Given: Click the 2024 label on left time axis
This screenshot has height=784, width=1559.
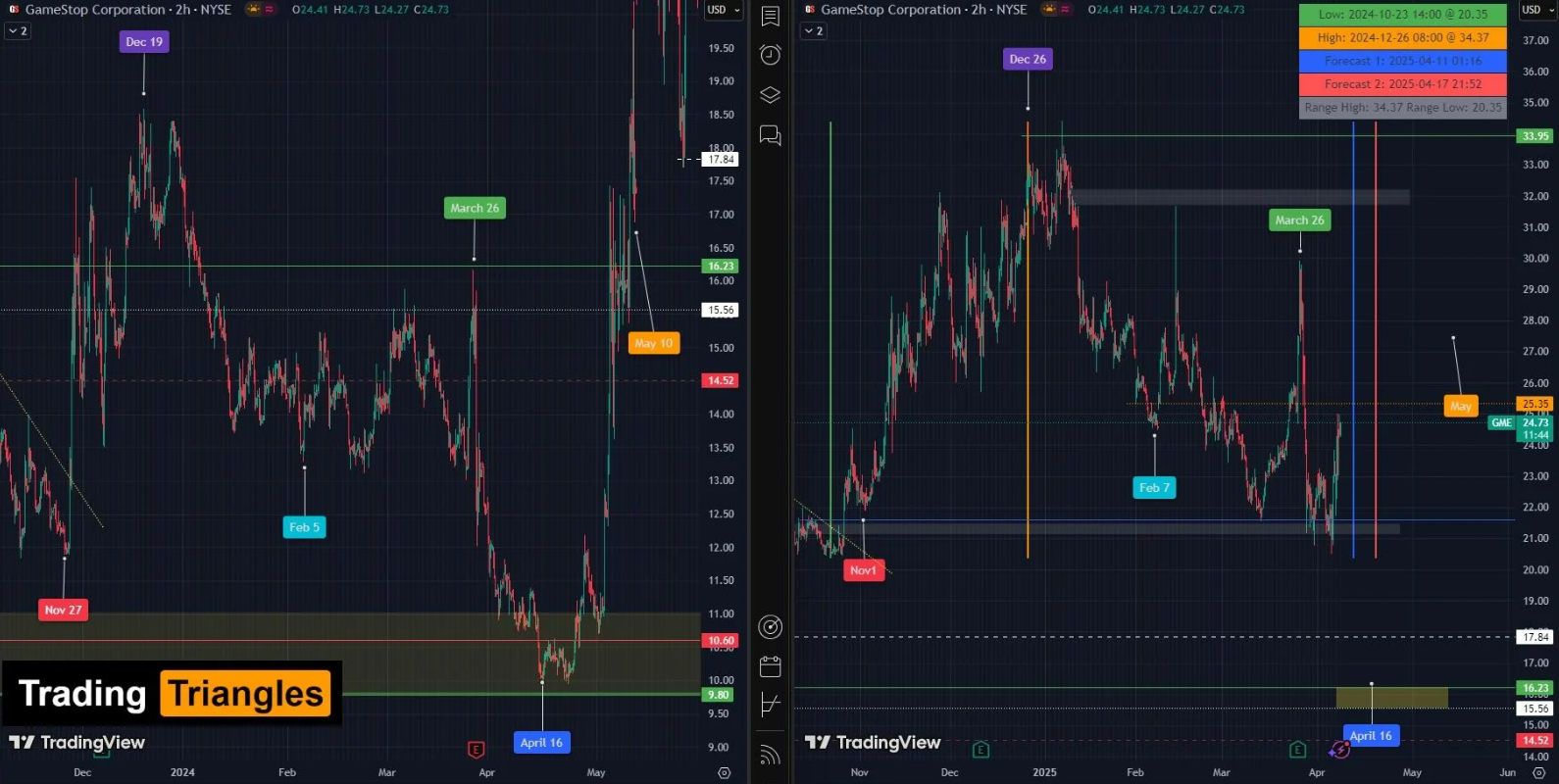Looking at the screenshot, I should point(182,772).
